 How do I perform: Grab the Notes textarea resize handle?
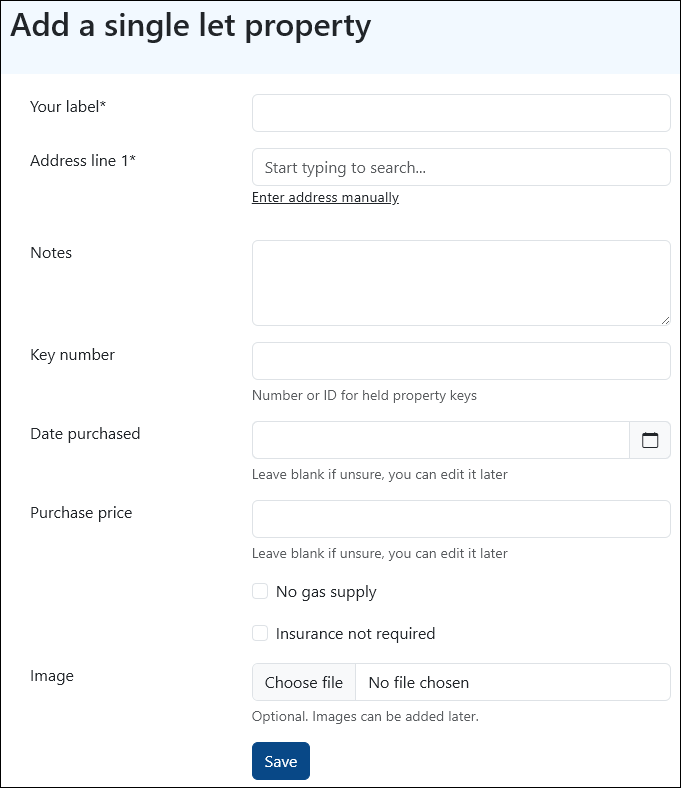tap(665, 321)
